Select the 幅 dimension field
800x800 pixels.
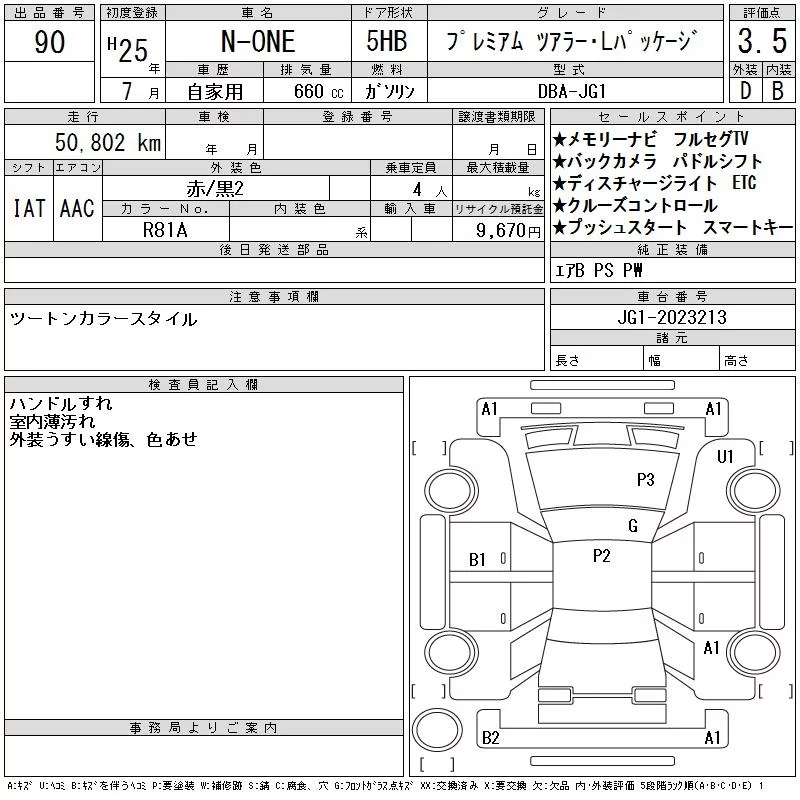click(681, 359)
